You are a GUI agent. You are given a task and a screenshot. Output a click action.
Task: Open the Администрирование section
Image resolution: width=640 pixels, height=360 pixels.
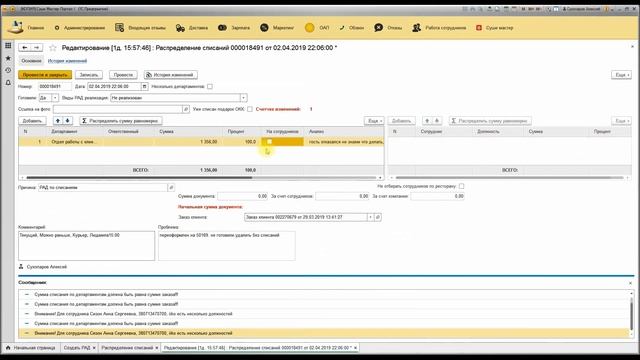coord(80,28)
